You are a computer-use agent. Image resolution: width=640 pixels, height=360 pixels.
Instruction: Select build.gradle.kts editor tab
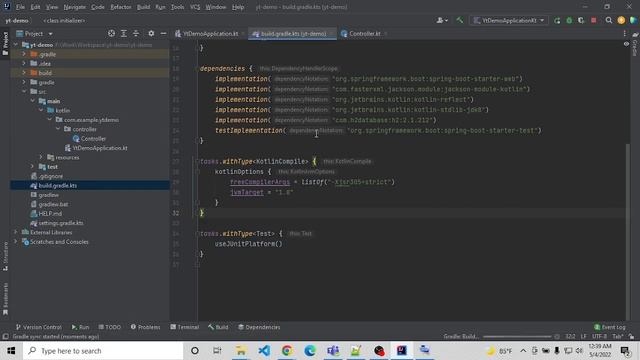pos(293,33)
